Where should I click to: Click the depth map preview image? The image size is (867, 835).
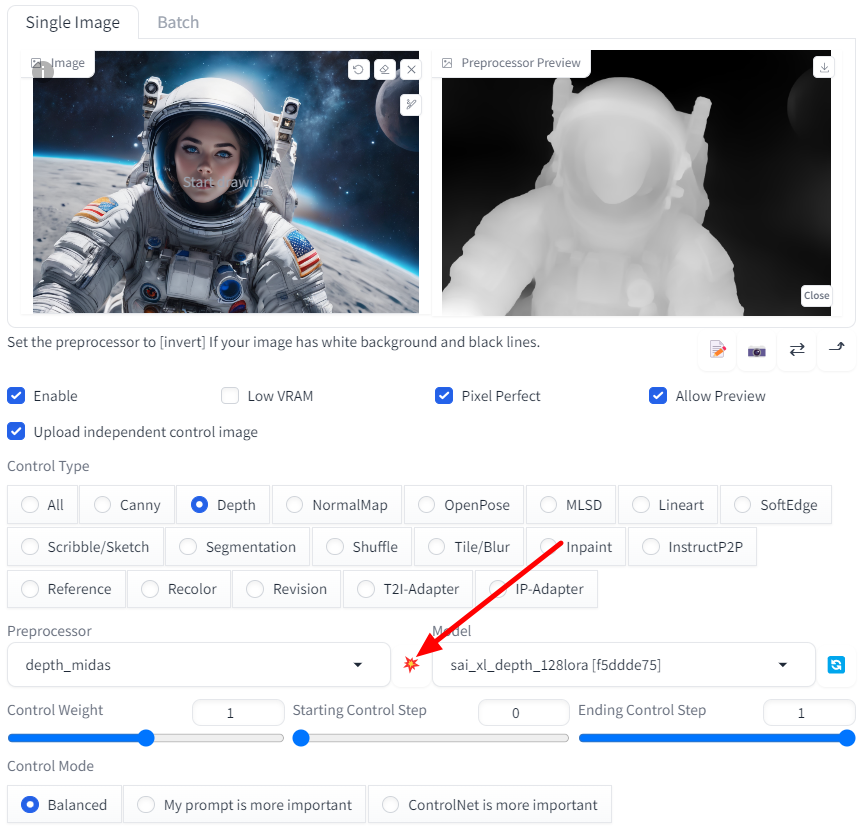pos(636,183)
